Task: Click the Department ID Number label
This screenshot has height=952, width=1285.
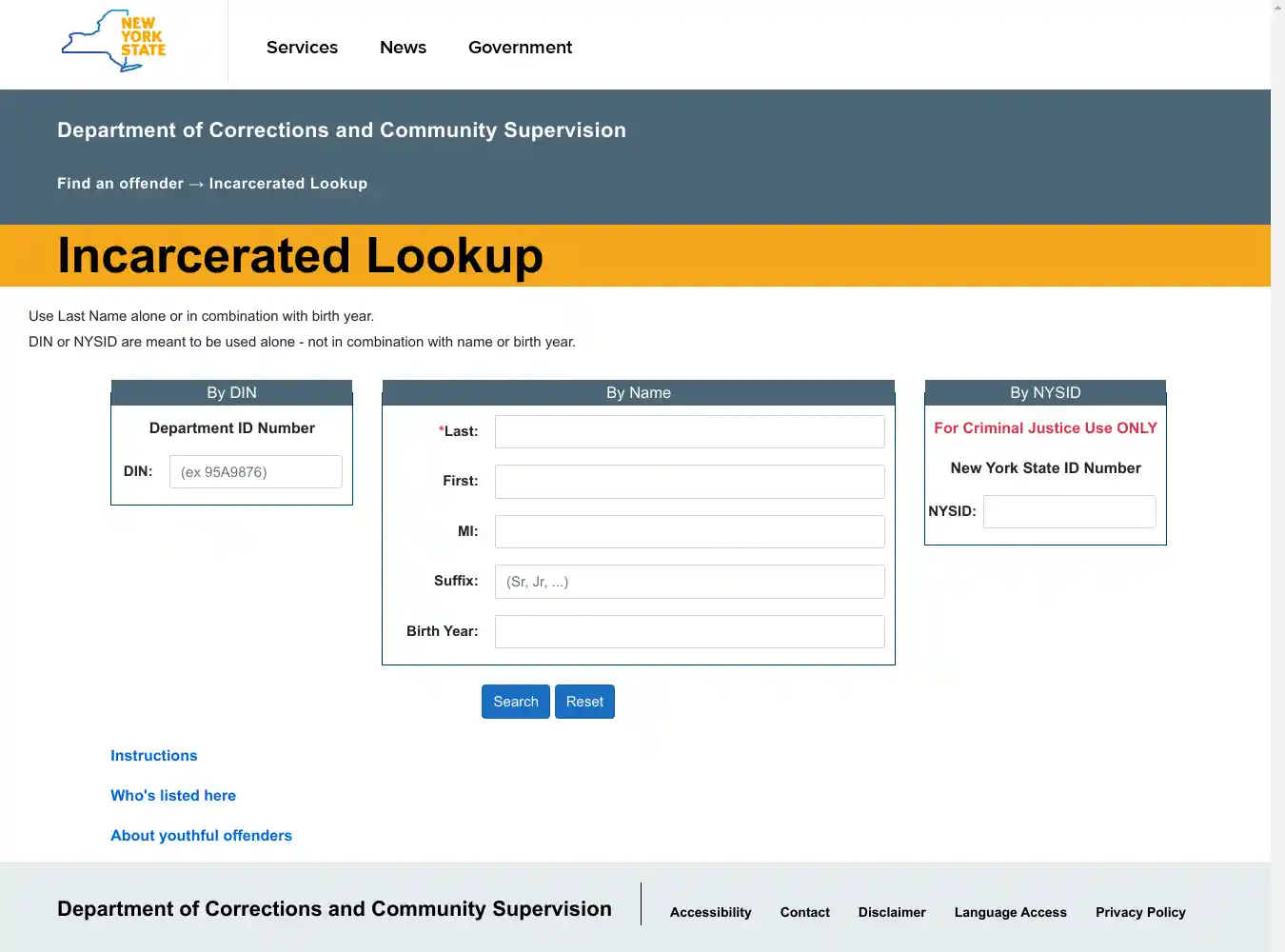Action: point(232,428)
